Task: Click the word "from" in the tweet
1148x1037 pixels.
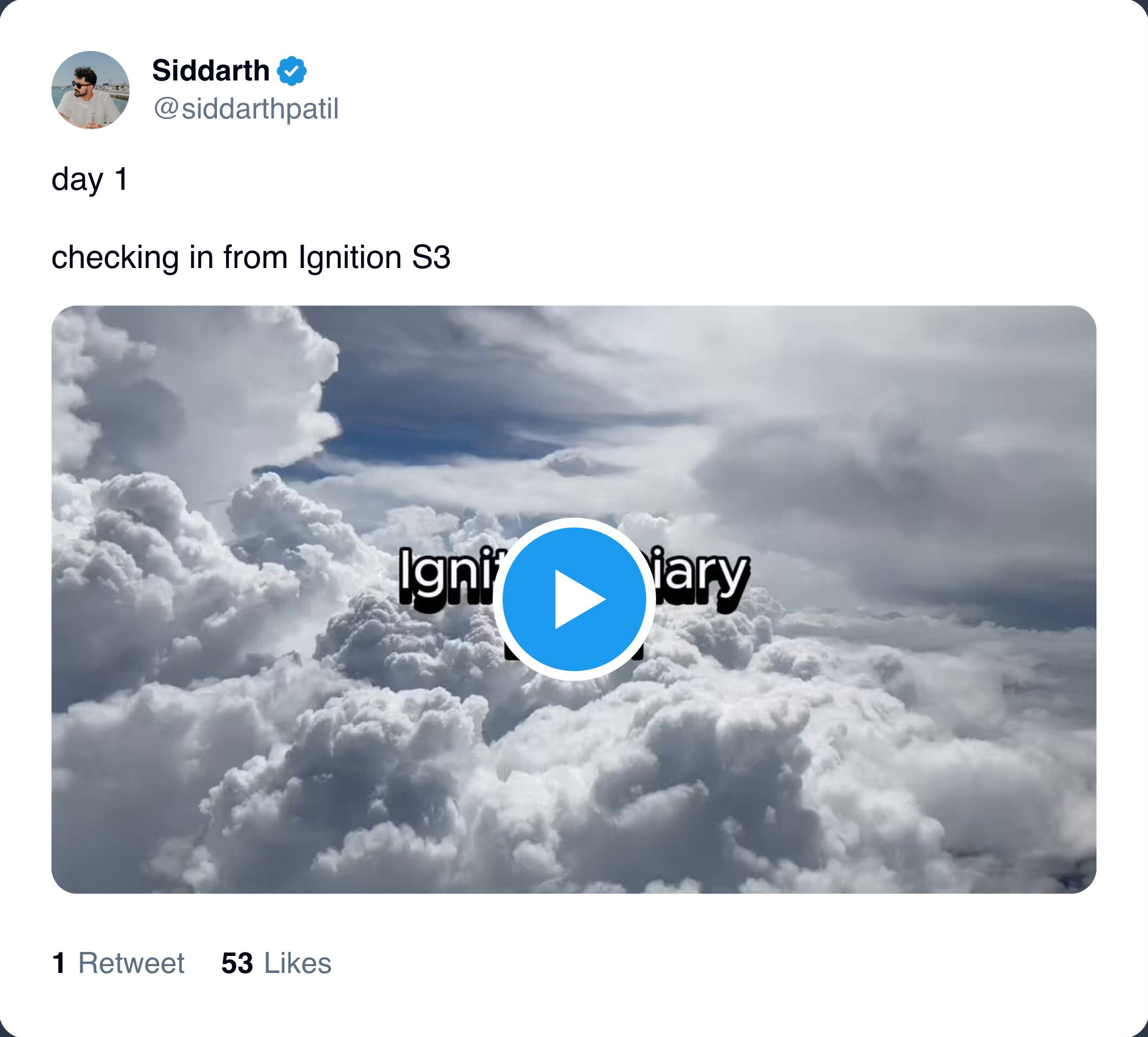Action: 255,257
